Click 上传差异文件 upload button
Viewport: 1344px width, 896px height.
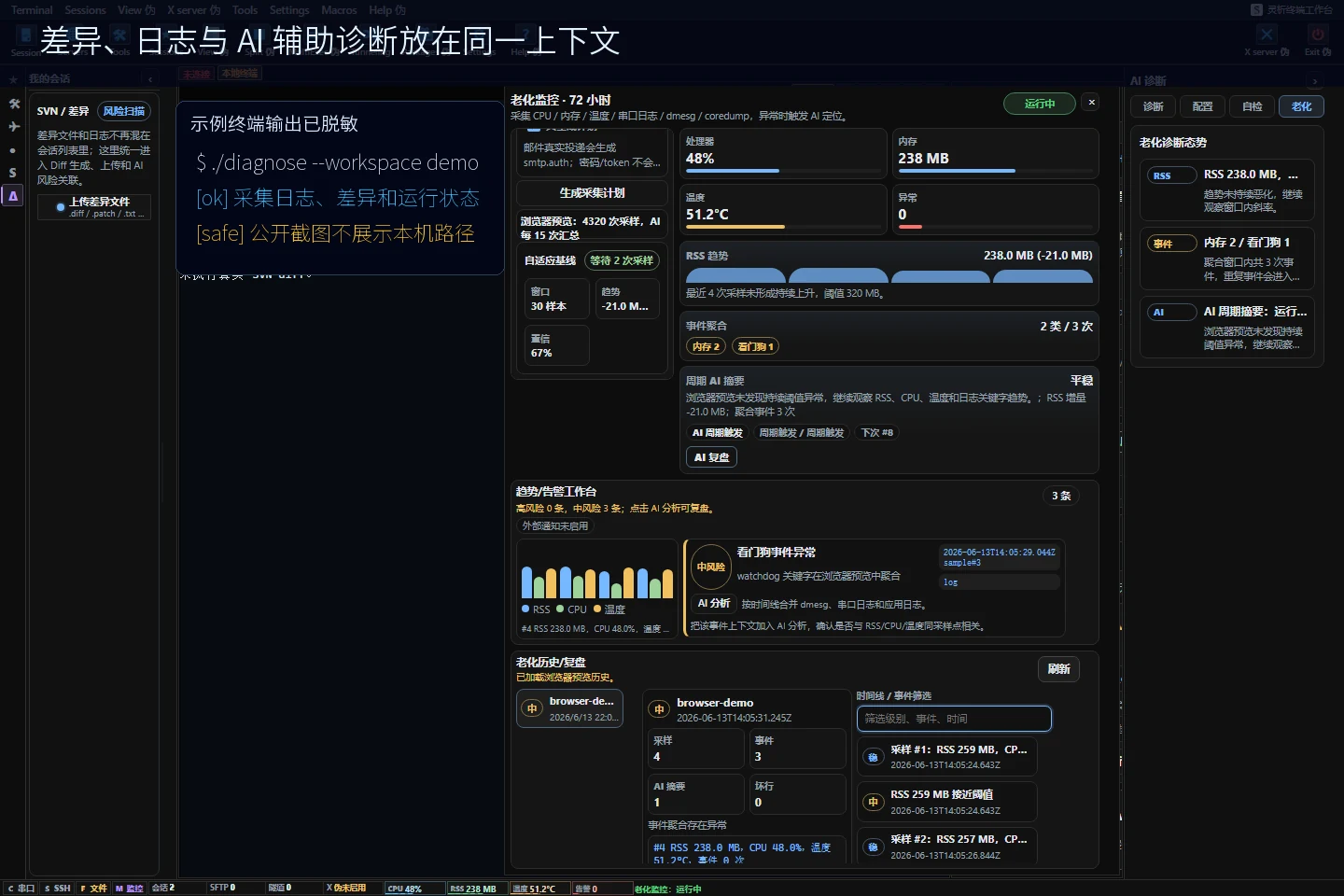coord(94,207)
